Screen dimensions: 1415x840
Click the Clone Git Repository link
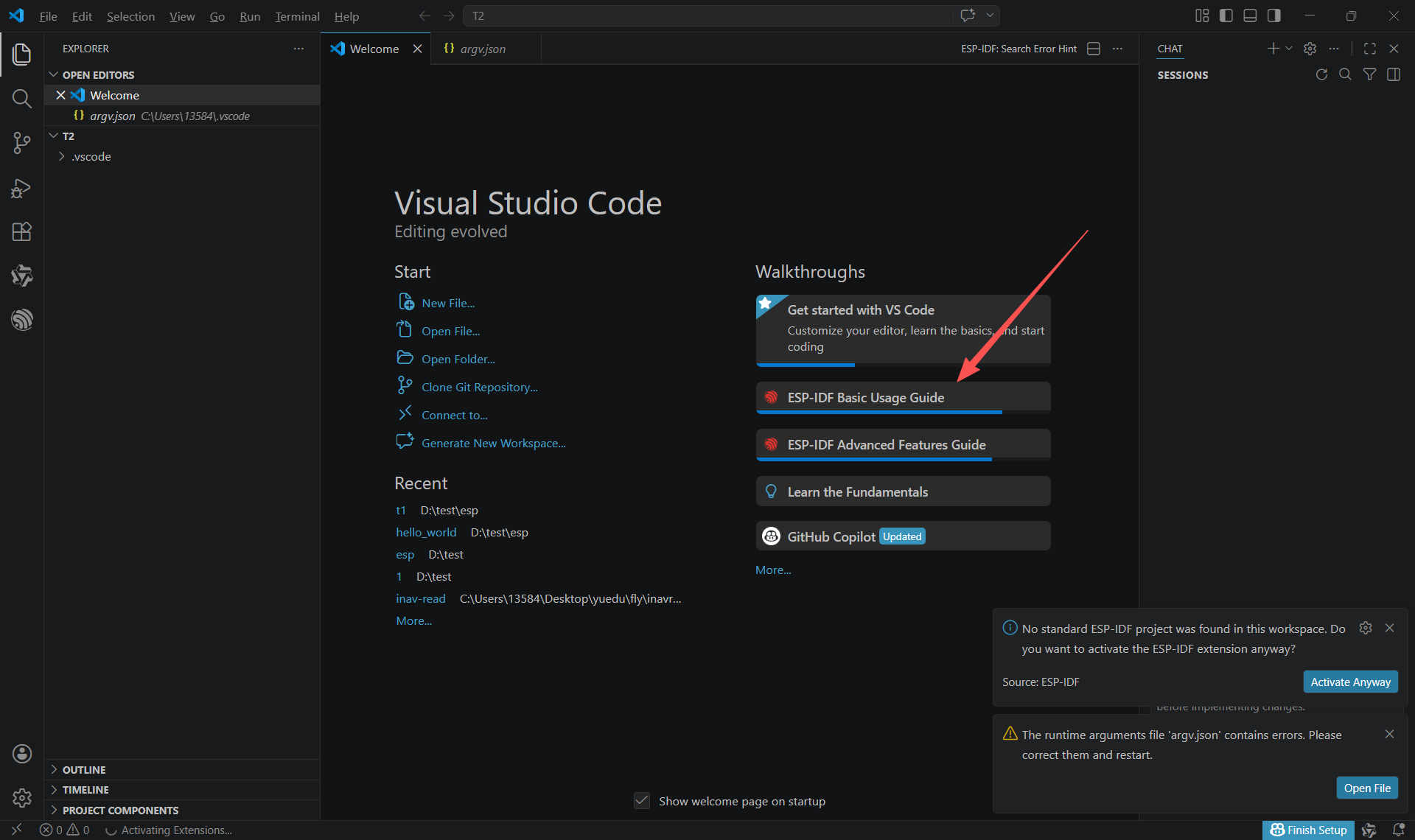[x=479, y=387]
